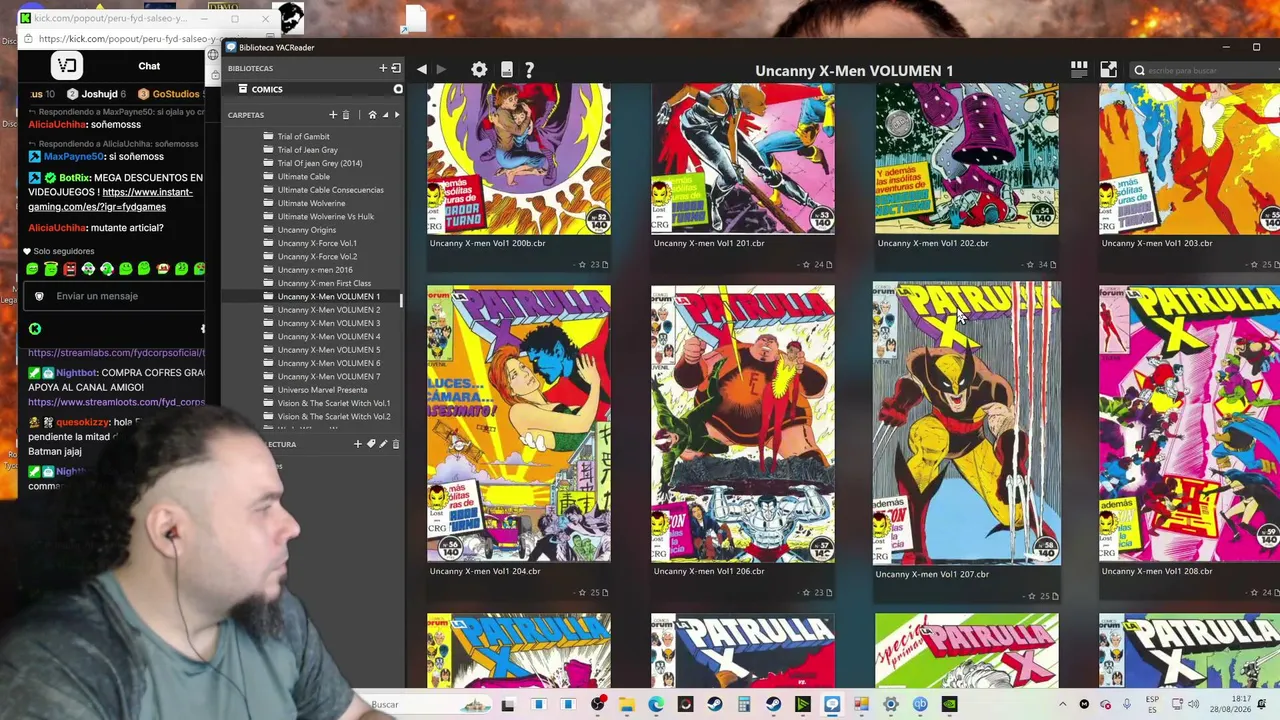Go forward with the YACReader forward arrow
Screen dimensions: 1280x720
pyautogui.click(x=442, y=69)
